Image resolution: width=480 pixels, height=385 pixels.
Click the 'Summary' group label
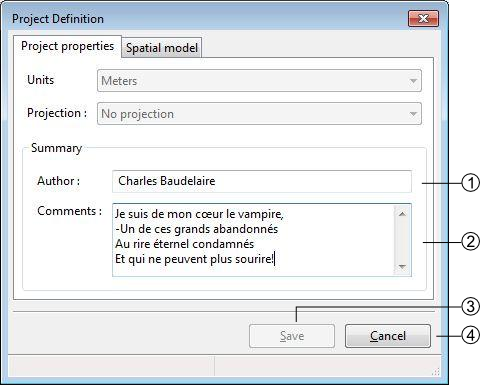pos(56,148)
